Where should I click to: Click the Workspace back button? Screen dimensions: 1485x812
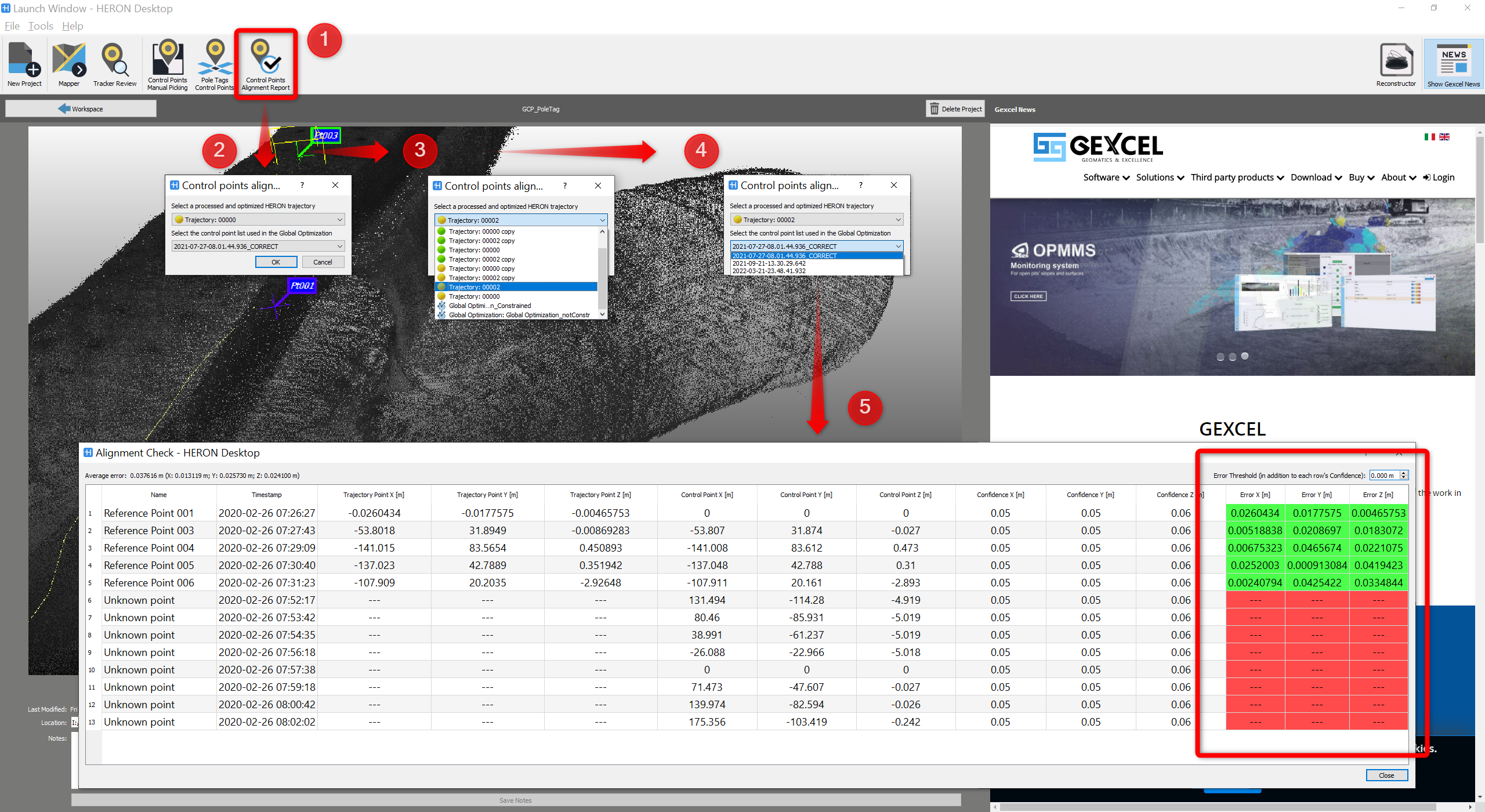coord(81,109)
